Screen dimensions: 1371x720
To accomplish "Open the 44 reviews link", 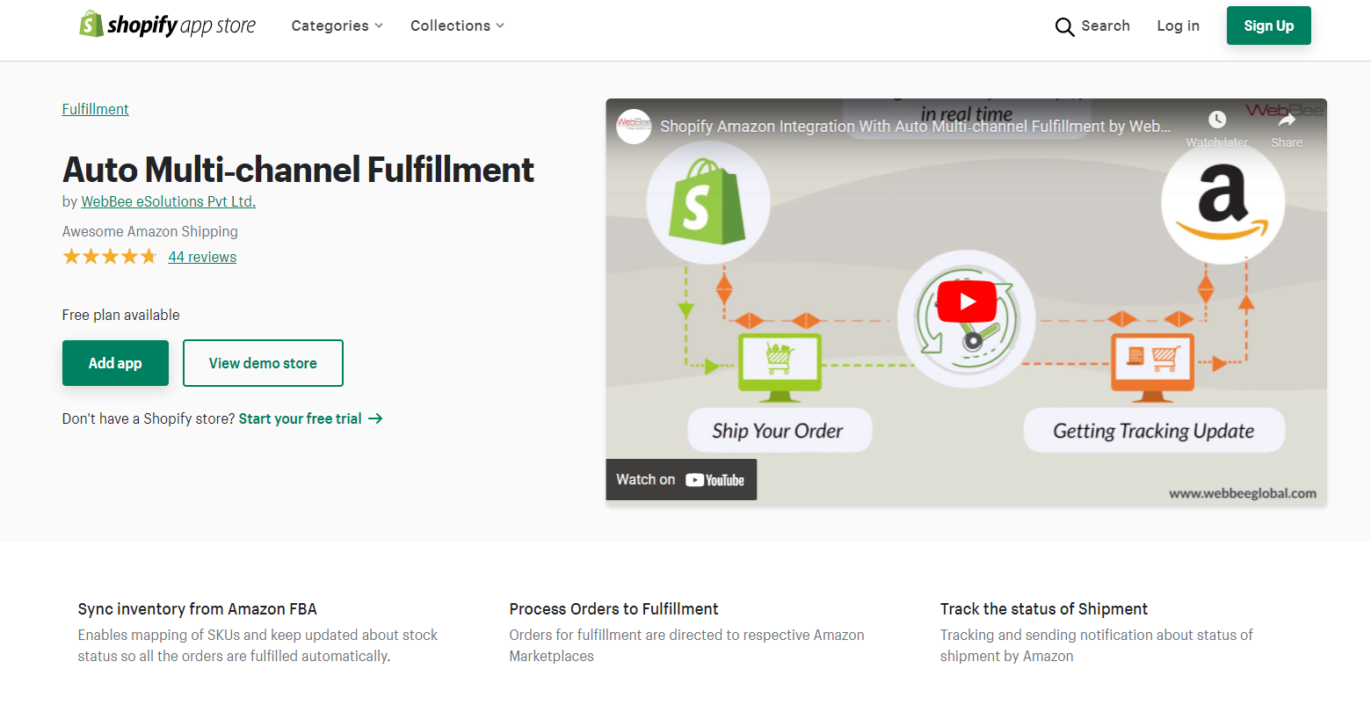I will (202, 257).
